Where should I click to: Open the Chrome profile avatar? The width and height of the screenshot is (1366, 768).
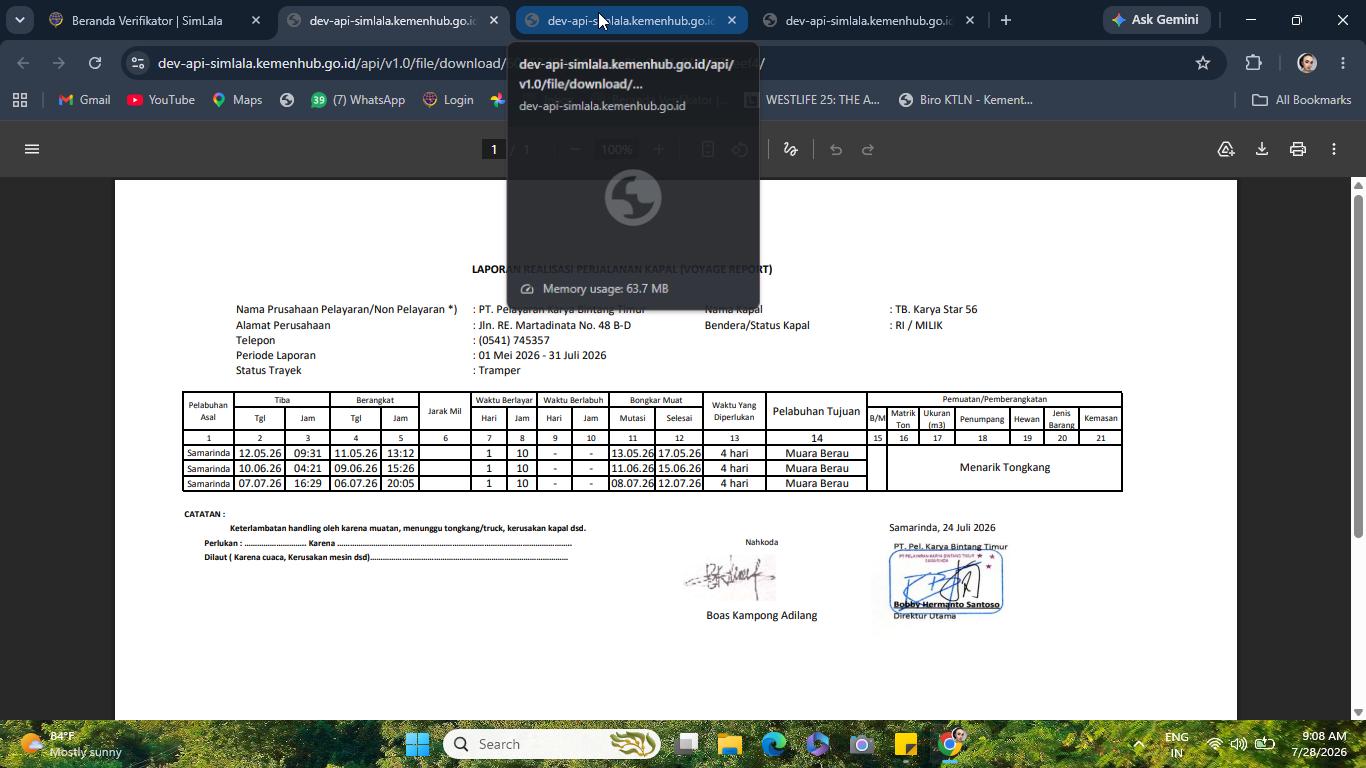click(1306, 63)
